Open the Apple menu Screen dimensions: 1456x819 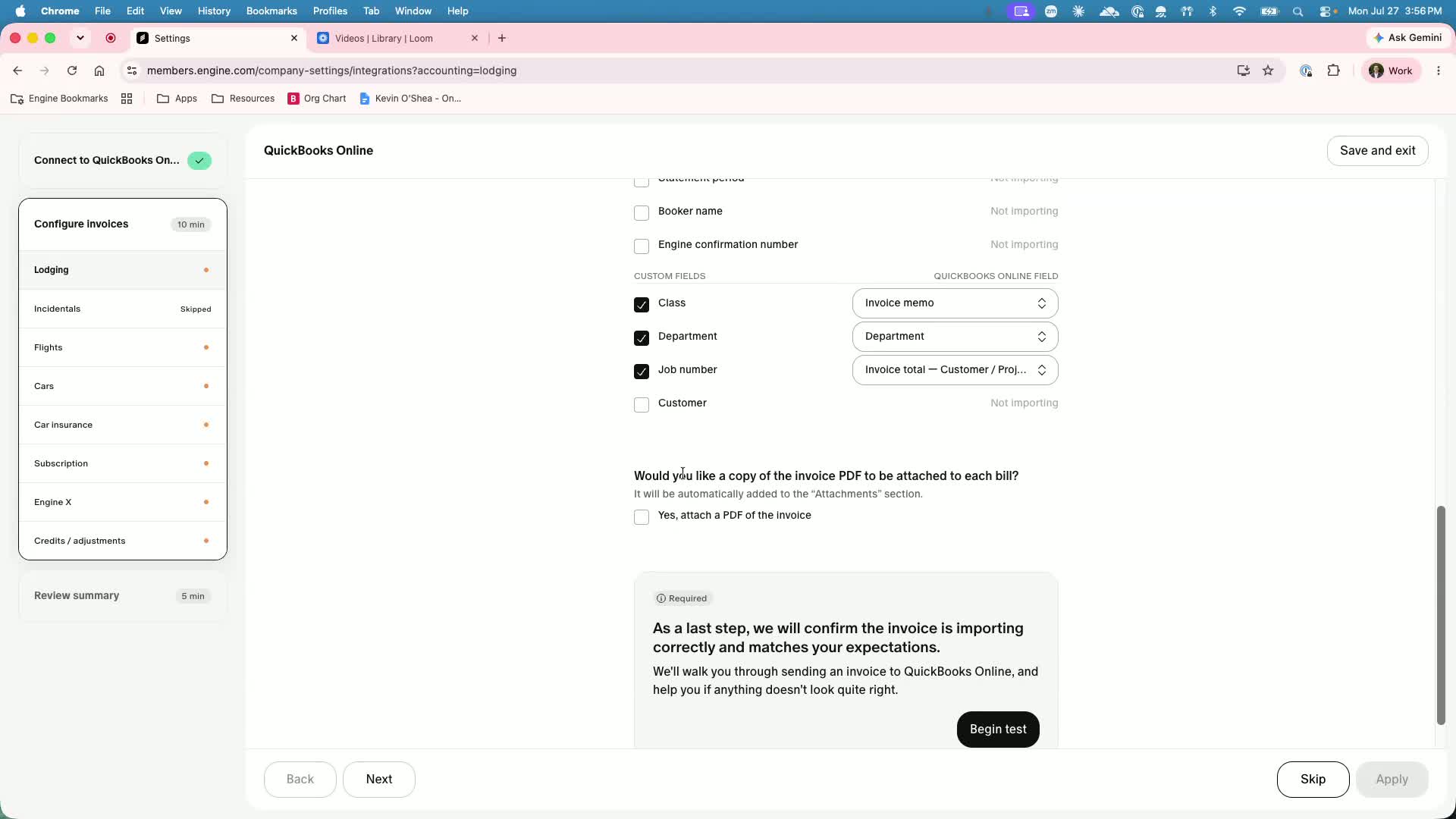20,11
